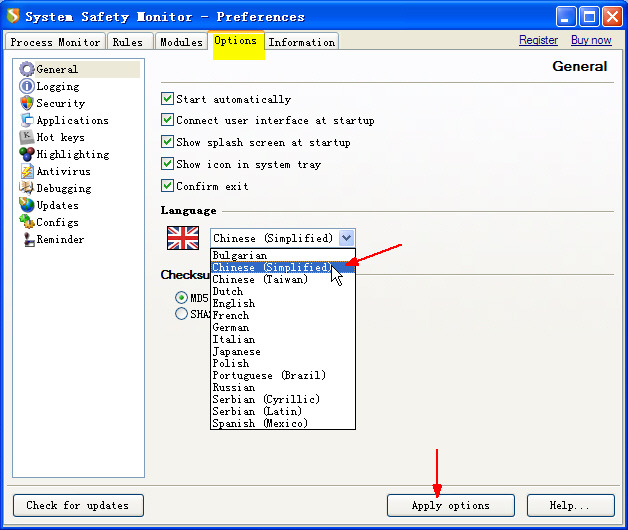Click Check for updates button

click(x=78, y=505)
